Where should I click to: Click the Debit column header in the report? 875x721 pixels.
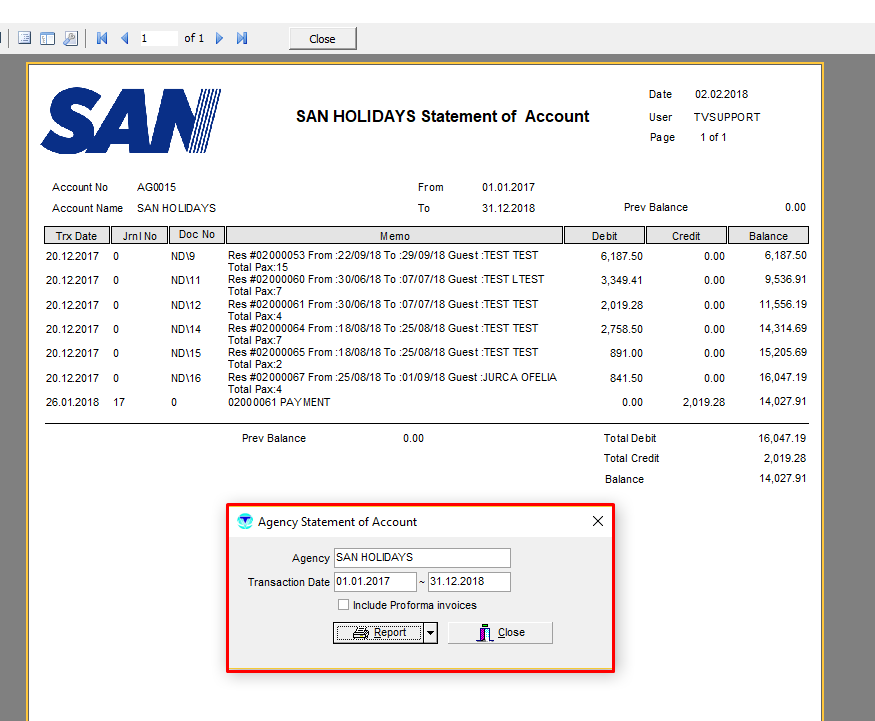604,236
